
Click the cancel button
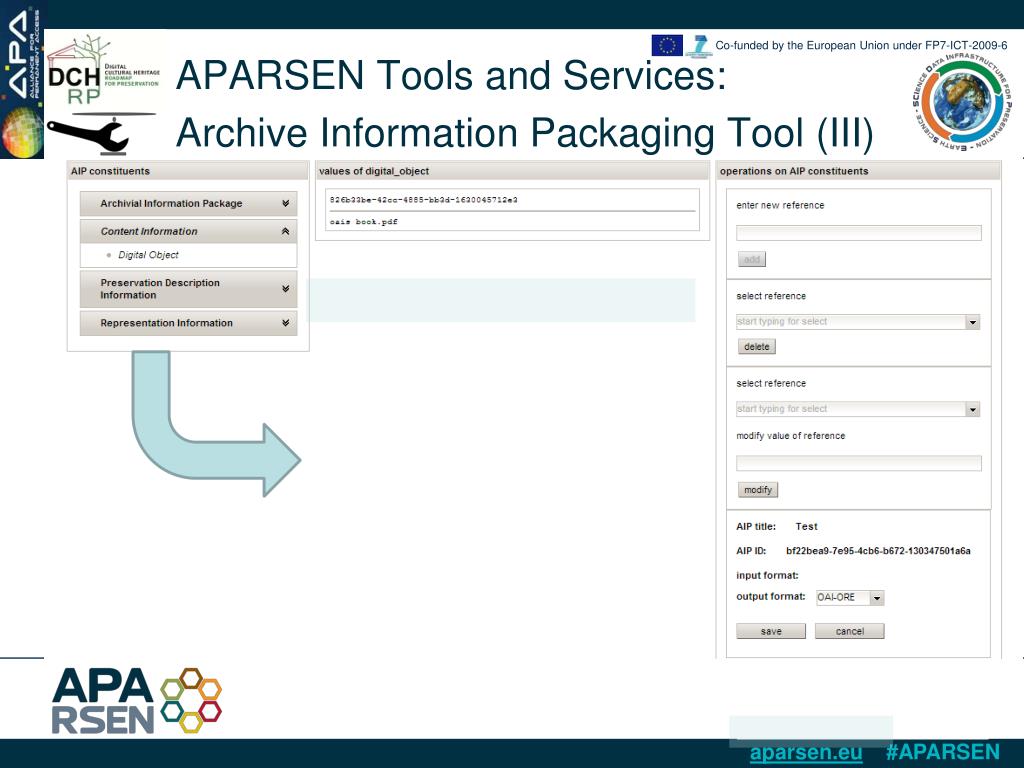850,632
